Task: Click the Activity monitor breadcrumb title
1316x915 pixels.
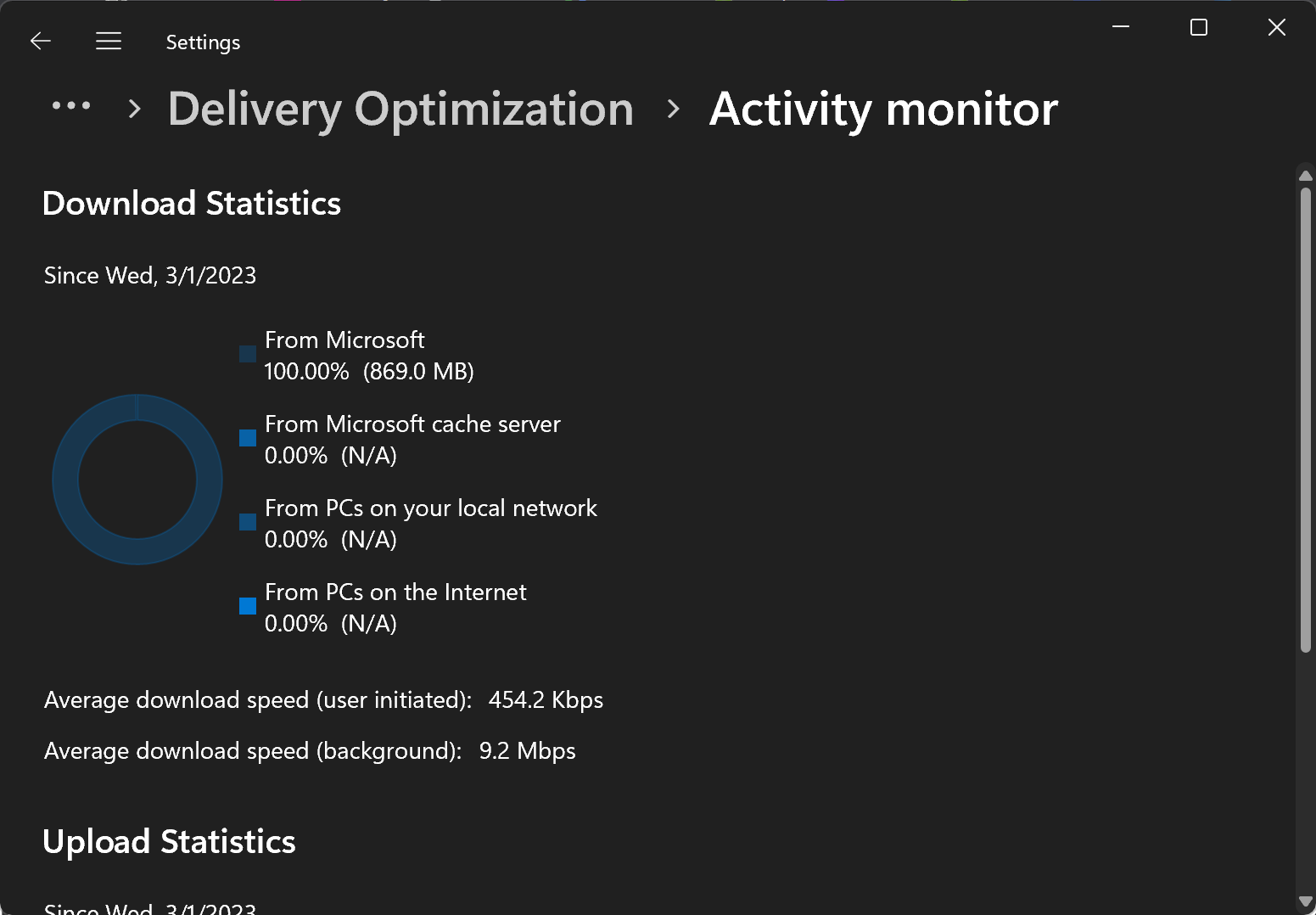Action: (x=883, y=109)
